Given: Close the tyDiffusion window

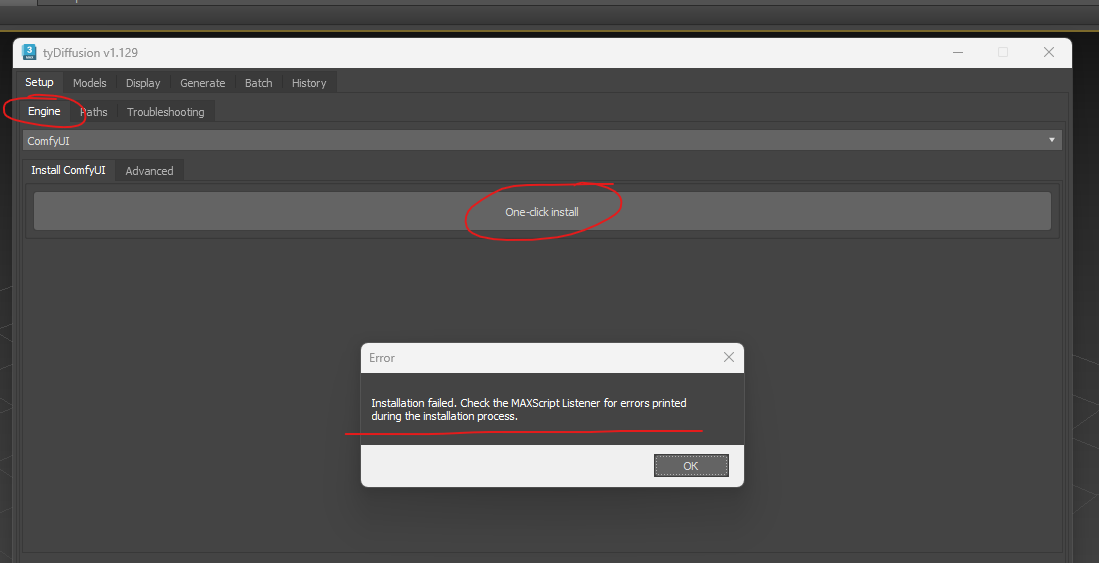Looking at the screenshot, I should click(1049, 53).
